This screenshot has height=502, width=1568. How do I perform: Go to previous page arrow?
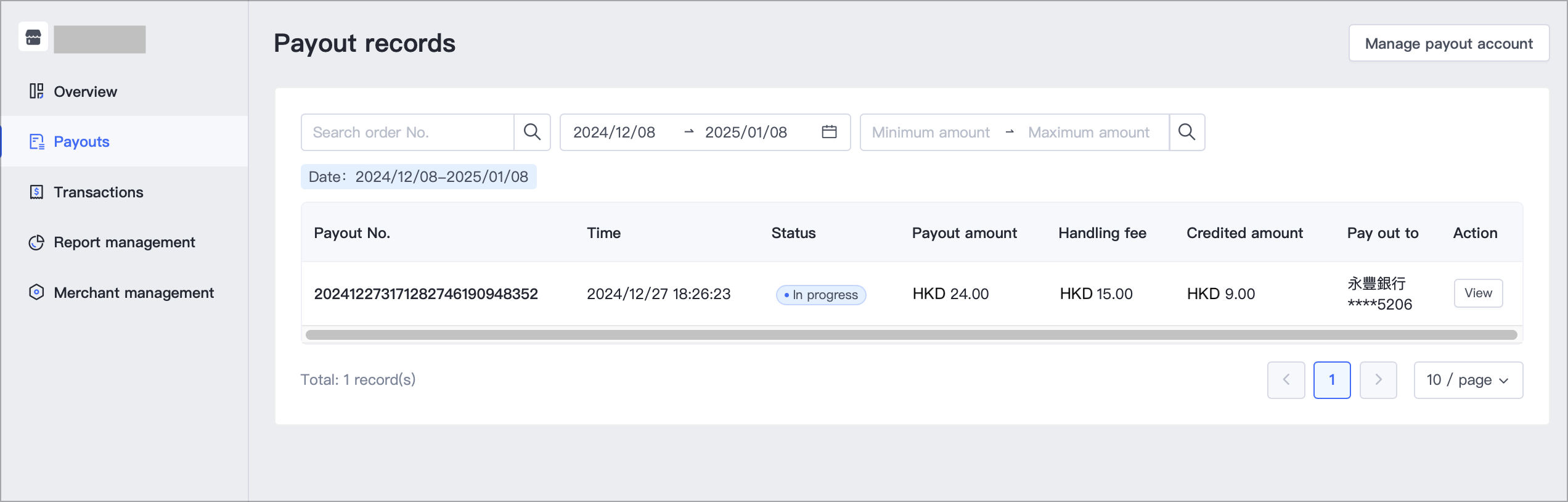pos(1286,380)
